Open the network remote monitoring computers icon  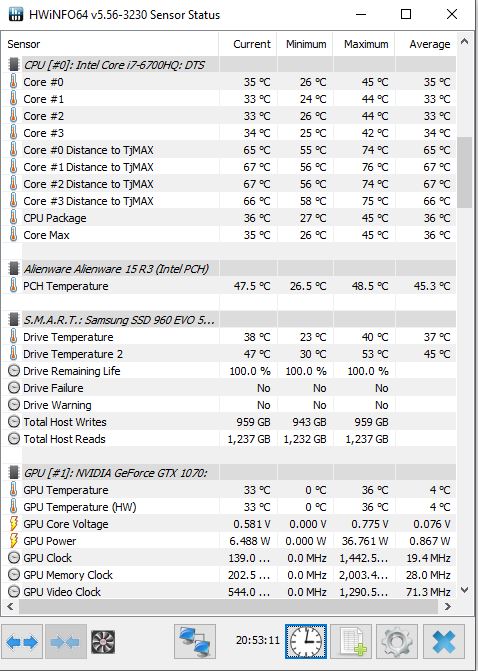[195, 641]
